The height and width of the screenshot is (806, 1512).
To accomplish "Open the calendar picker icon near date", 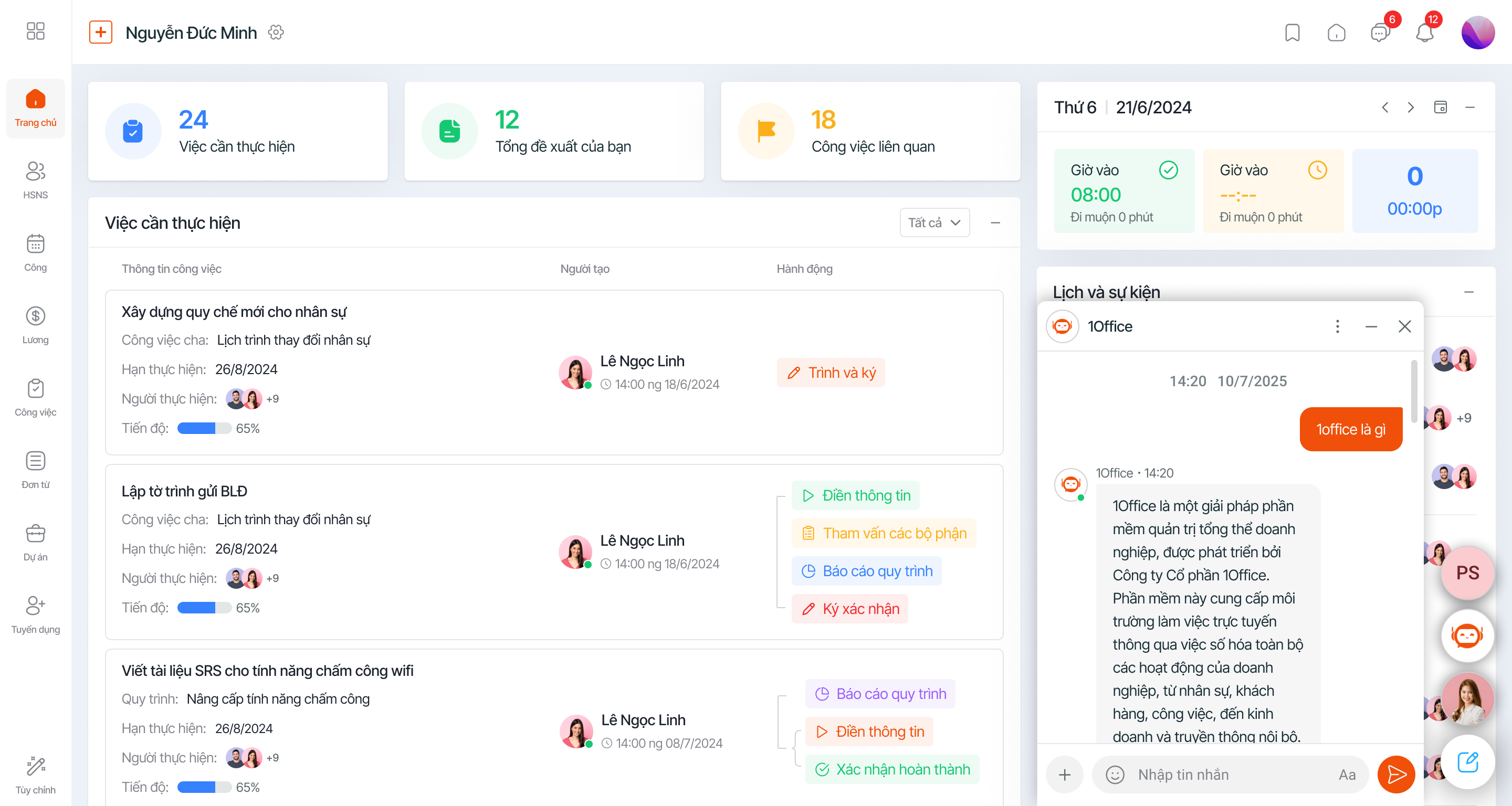I will (x=1441, y=108).
